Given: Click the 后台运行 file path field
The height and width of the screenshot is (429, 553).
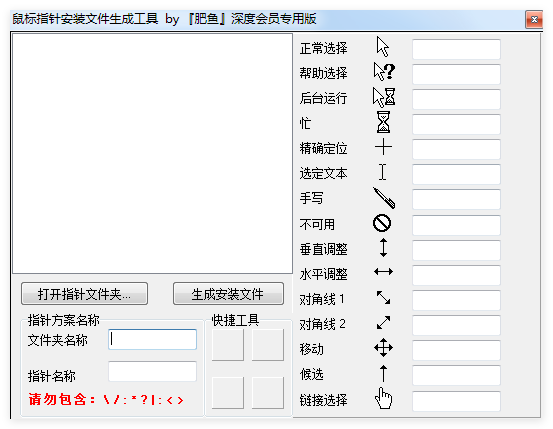Looking at the screenshot, I should (456, 99).
